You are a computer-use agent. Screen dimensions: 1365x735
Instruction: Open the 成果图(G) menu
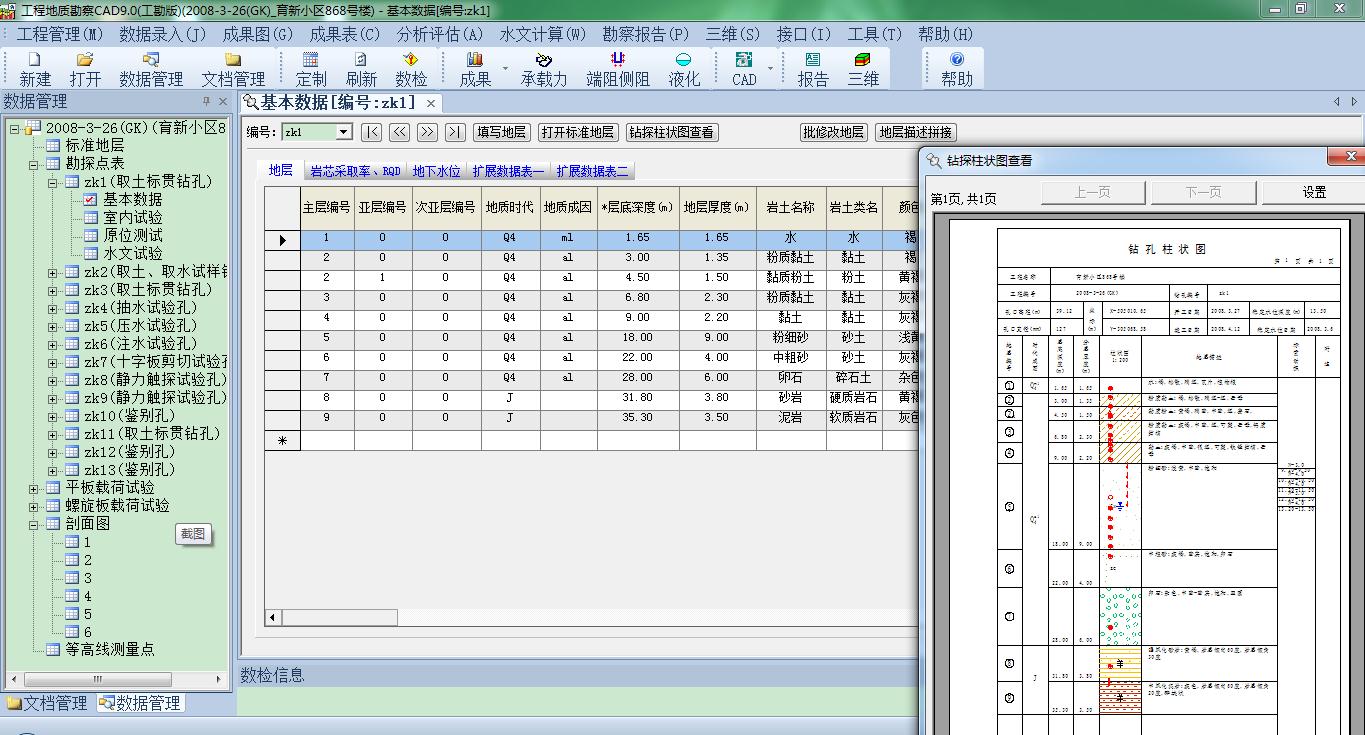pyautogui.click(x=257, y=34)
